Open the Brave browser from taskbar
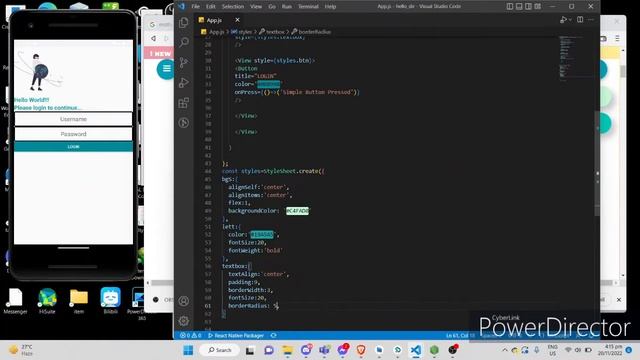This screenshot has height=360, width=640. 361,350
